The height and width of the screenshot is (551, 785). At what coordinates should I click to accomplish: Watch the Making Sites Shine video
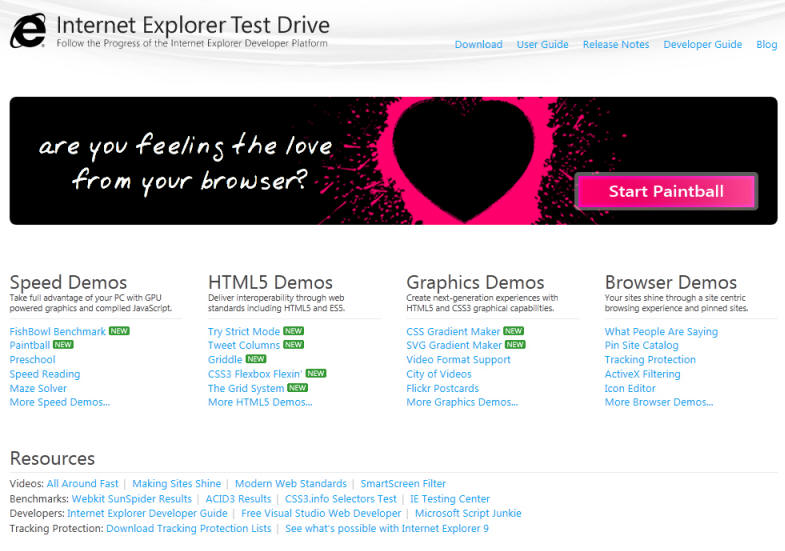[x=176, y=483]
